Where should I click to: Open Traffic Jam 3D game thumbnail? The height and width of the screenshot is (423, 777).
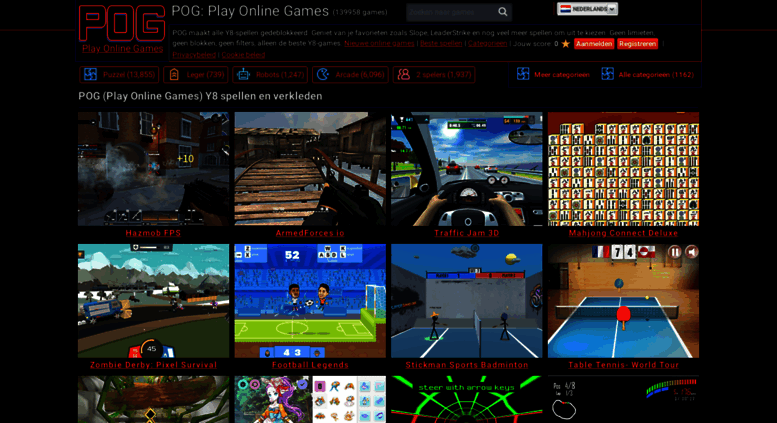[467, 169]
